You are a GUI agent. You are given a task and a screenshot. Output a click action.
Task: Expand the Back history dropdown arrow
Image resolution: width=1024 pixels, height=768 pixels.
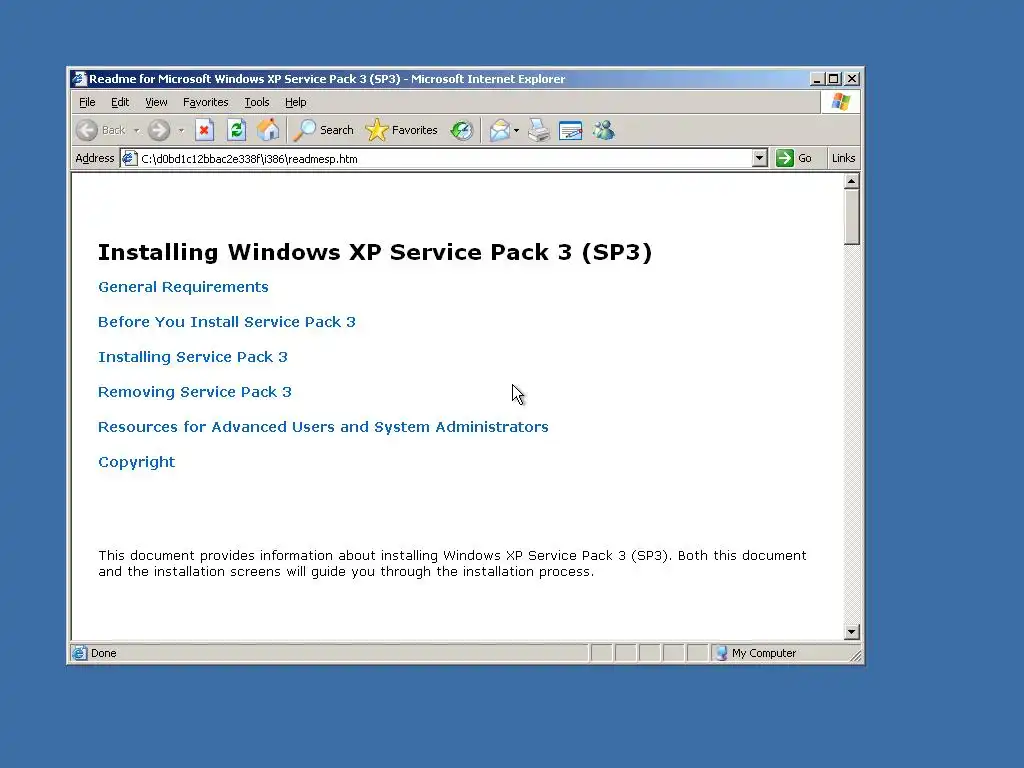136,131
